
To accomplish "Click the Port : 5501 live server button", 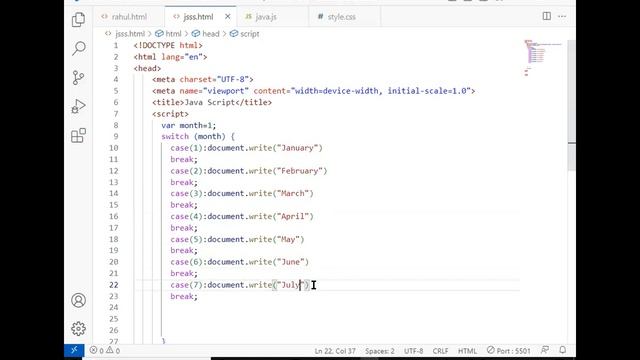I will pyautogui.click(x=509, y=351).
